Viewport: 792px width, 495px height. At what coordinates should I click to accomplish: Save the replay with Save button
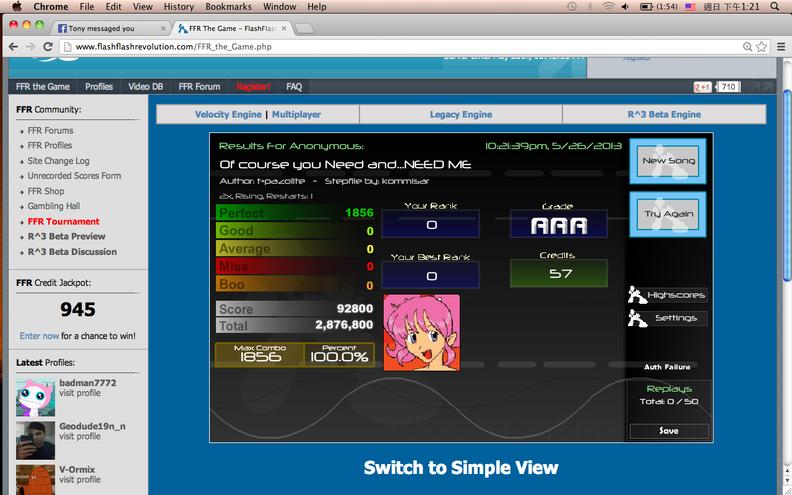coord(669,431)
